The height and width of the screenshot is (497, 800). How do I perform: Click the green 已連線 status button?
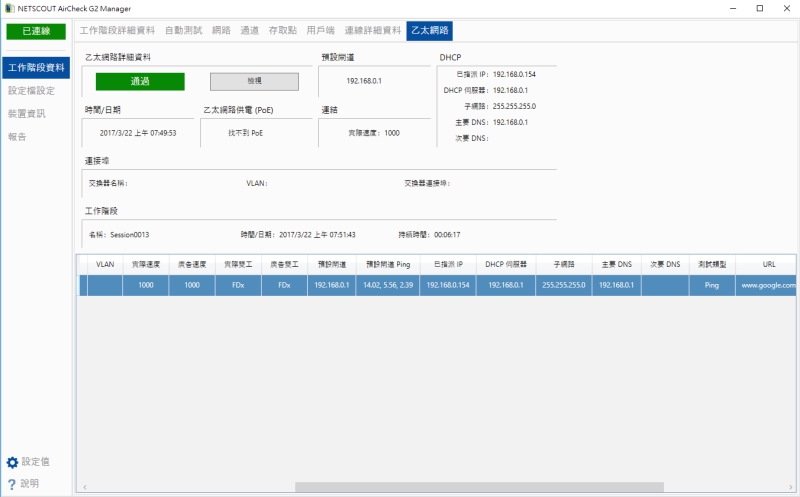click(36, 31)
